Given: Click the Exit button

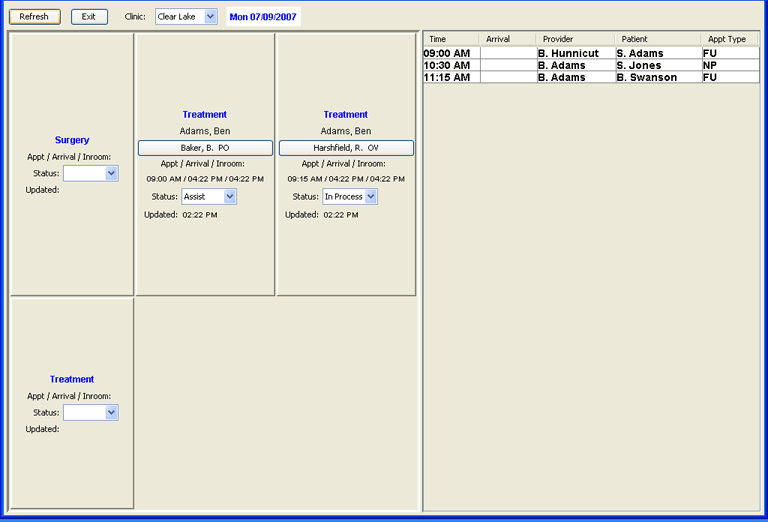Looking at the screenshot, I should 89,17.
